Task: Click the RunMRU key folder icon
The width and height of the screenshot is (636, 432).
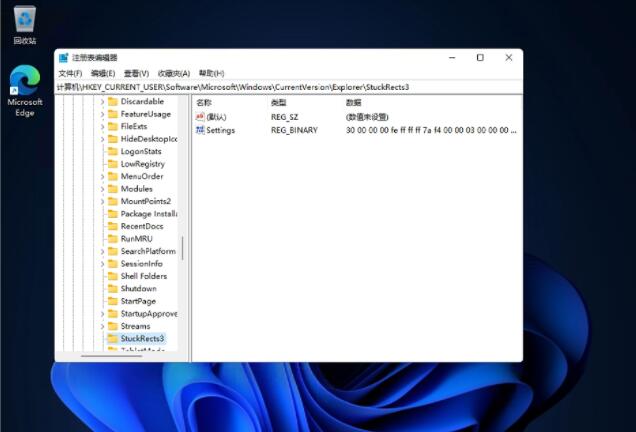Action: 113,239
